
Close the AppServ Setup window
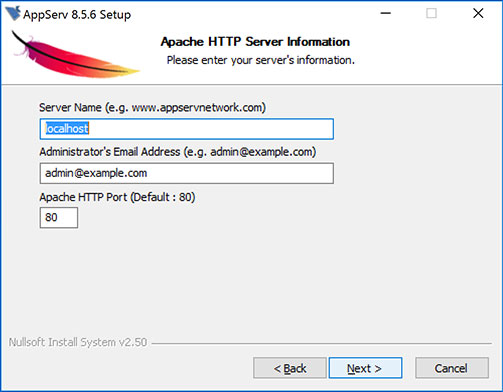[x=478, y=13]
